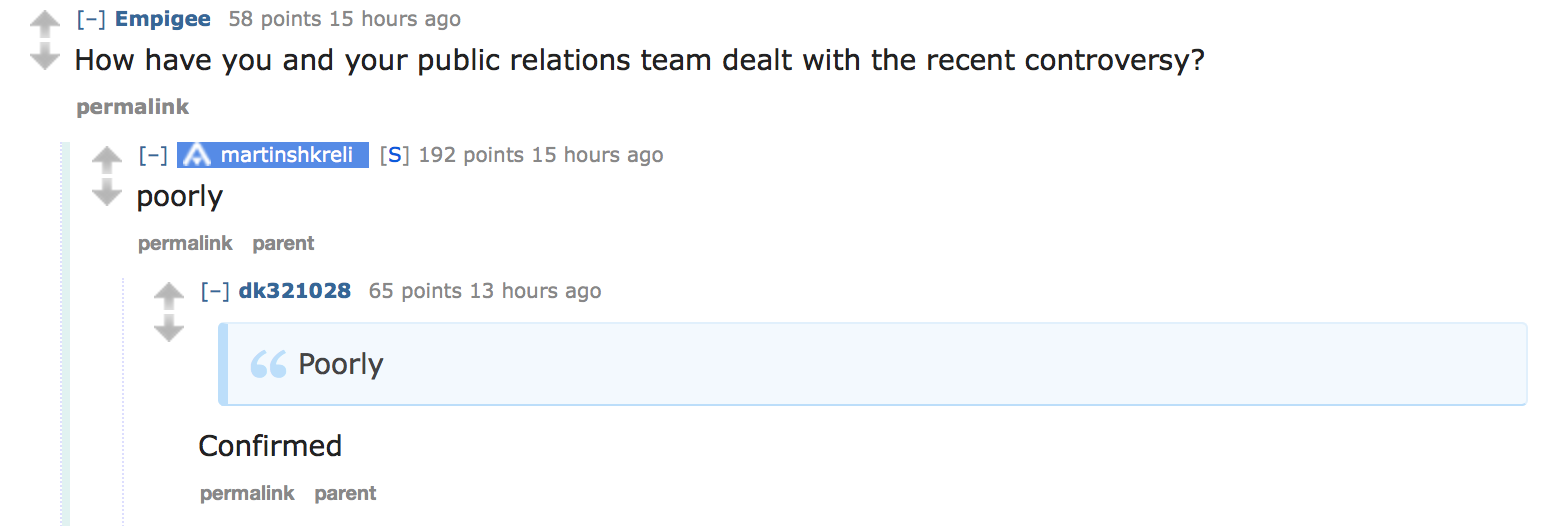Open martinshkreli's user profile
Screen dimensions: 1546x526
[286, 155]
